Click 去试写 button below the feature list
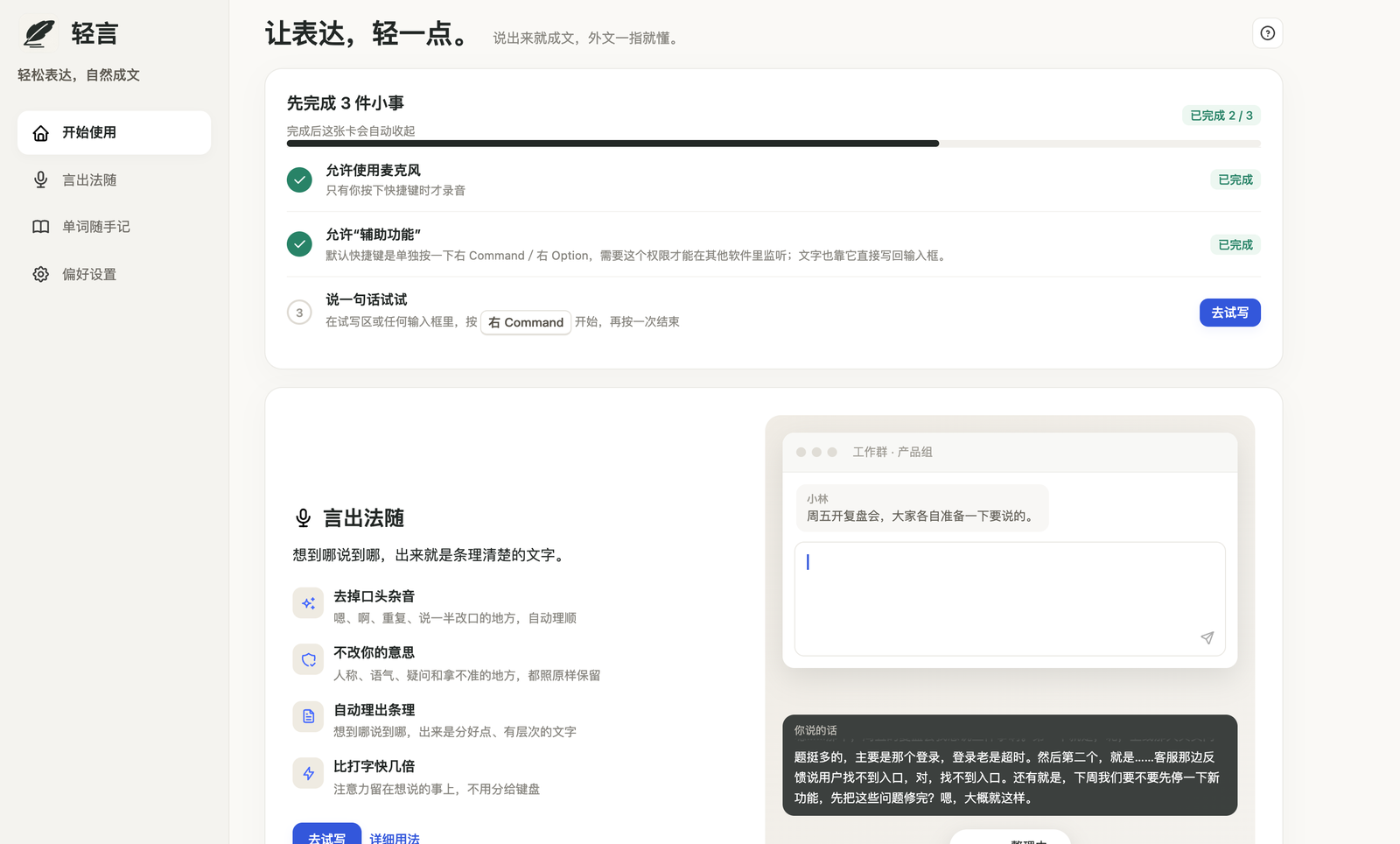The height and width of the screenshot is (844, 1400). tap(326, 835)
